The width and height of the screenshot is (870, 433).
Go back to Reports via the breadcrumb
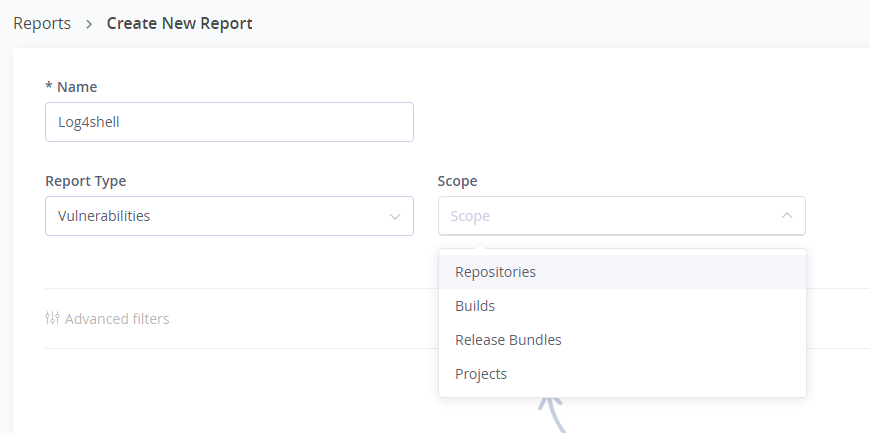coord(42,24)
